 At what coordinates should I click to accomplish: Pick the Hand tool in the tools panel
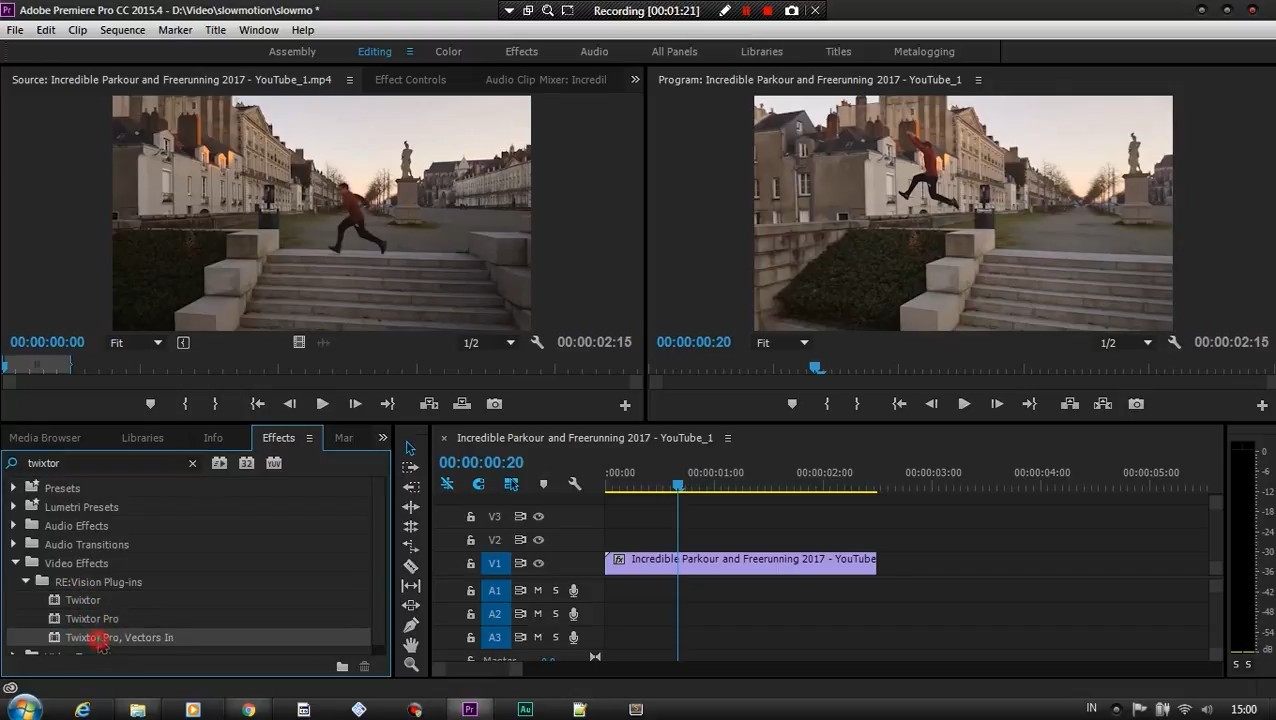click(x=411, y=645)
